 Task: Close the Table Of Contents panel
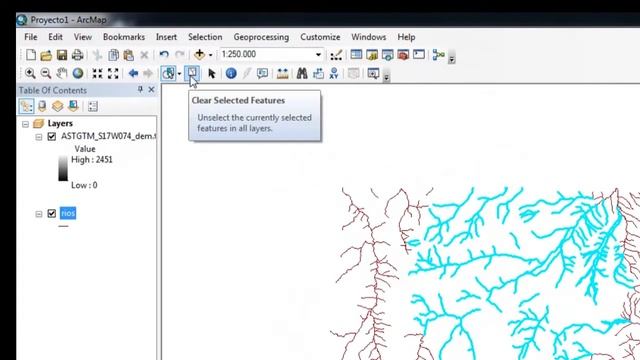click(151, 89)
